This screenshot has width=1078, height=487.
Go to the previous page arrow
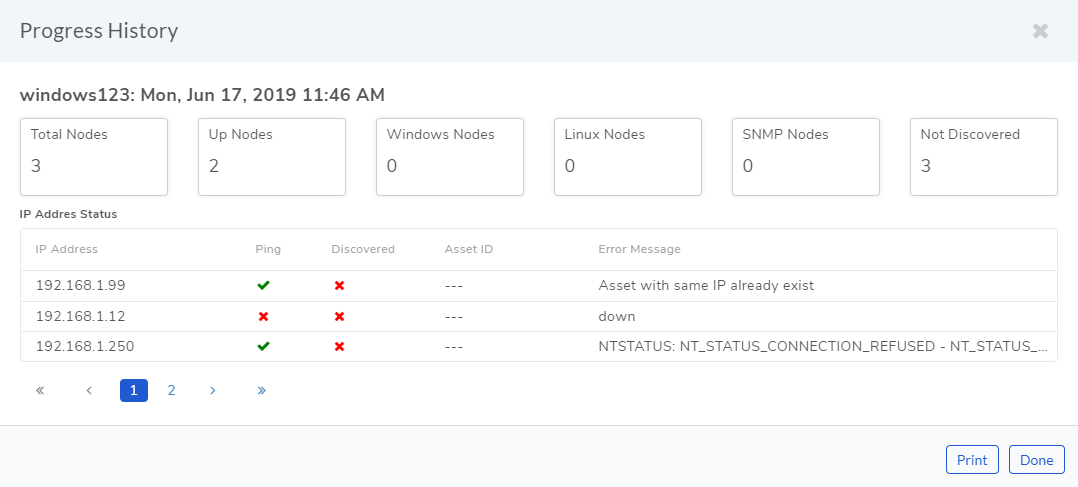tap(89, 390)
